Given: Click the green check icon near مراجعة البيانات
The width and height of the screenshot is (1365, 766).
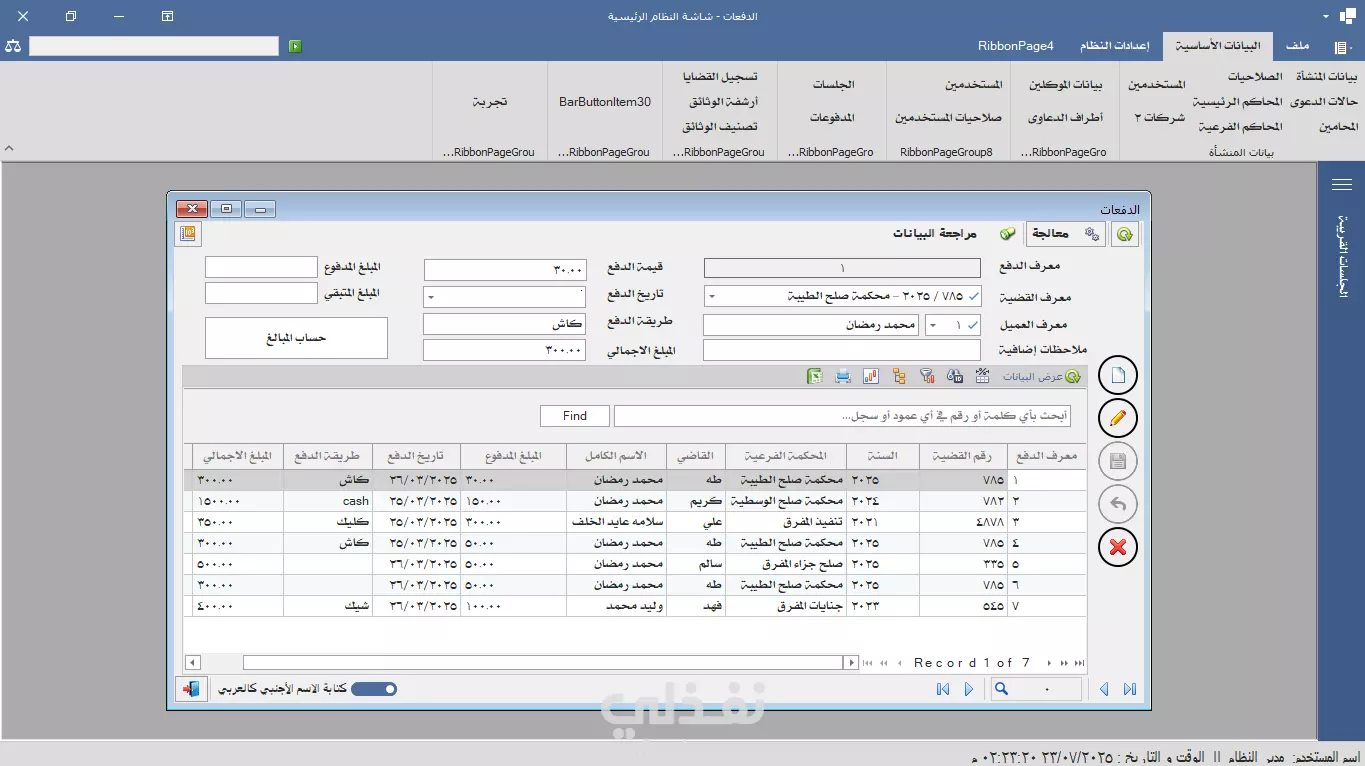Looking at the screenshot, I should 1008,234.
